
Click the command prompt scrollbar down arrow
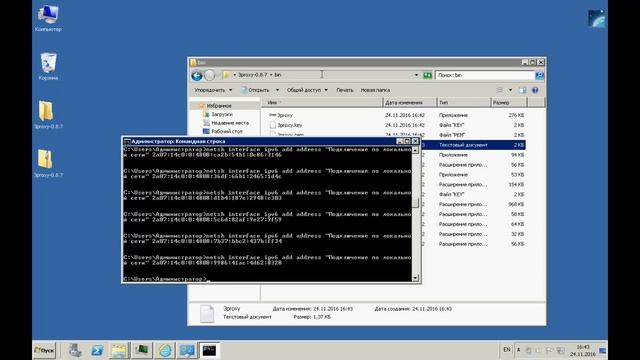pyautogui.click(x=415, y=278)
